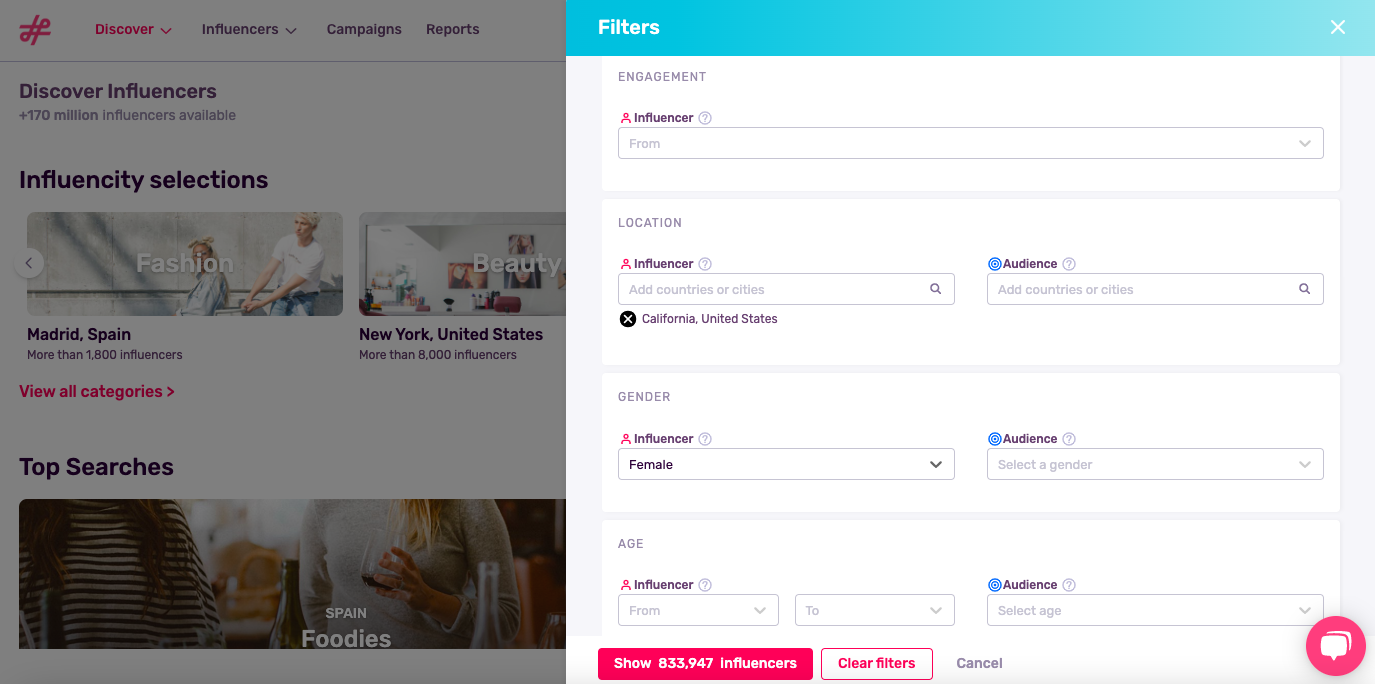Image resolution: width=1375 pixels, height=684 pixels.
Task: Open the chat widget bubble
Action: pos(1335,645)
